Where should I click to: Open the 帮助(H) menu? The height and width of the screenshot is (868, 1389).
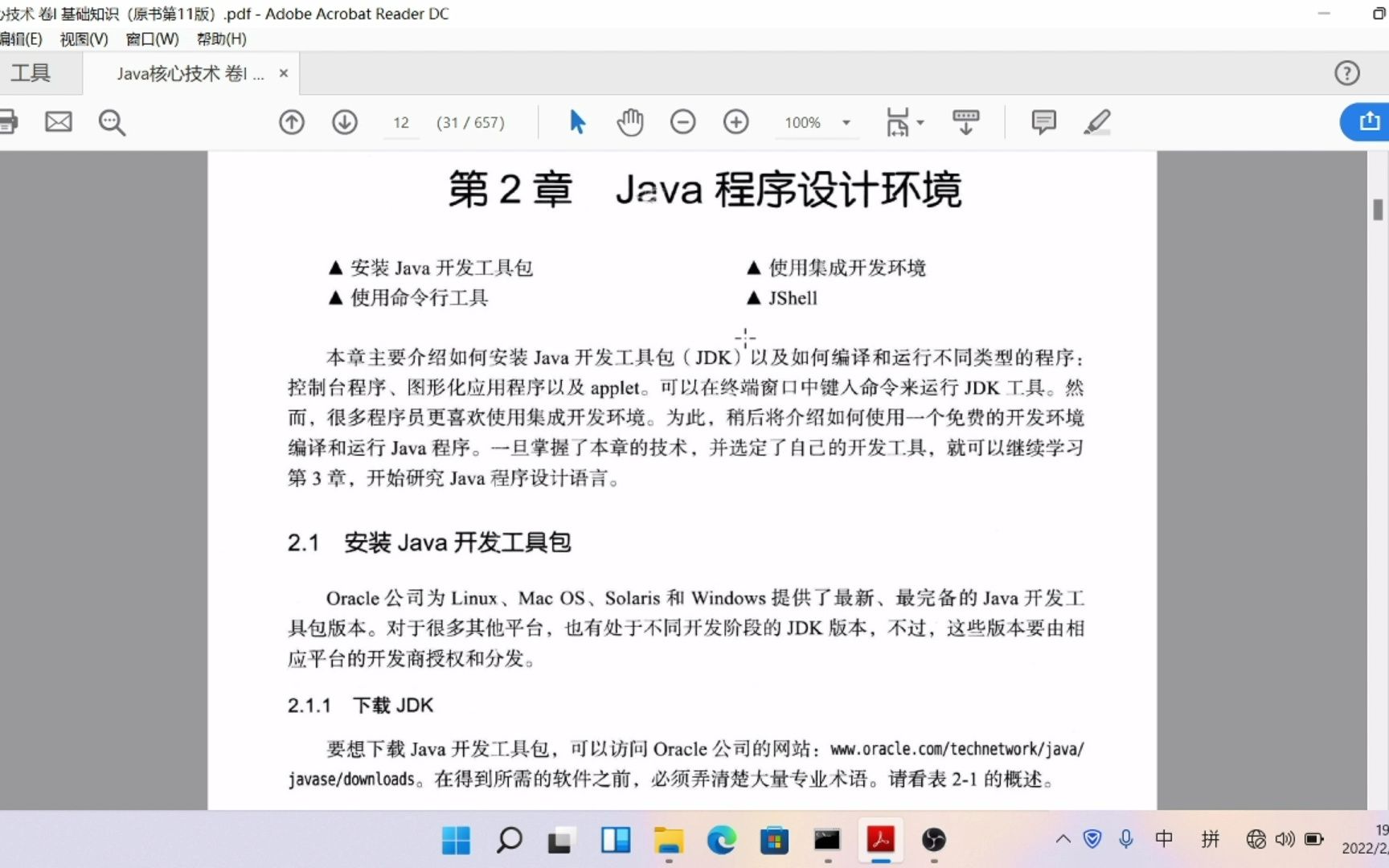222,39
